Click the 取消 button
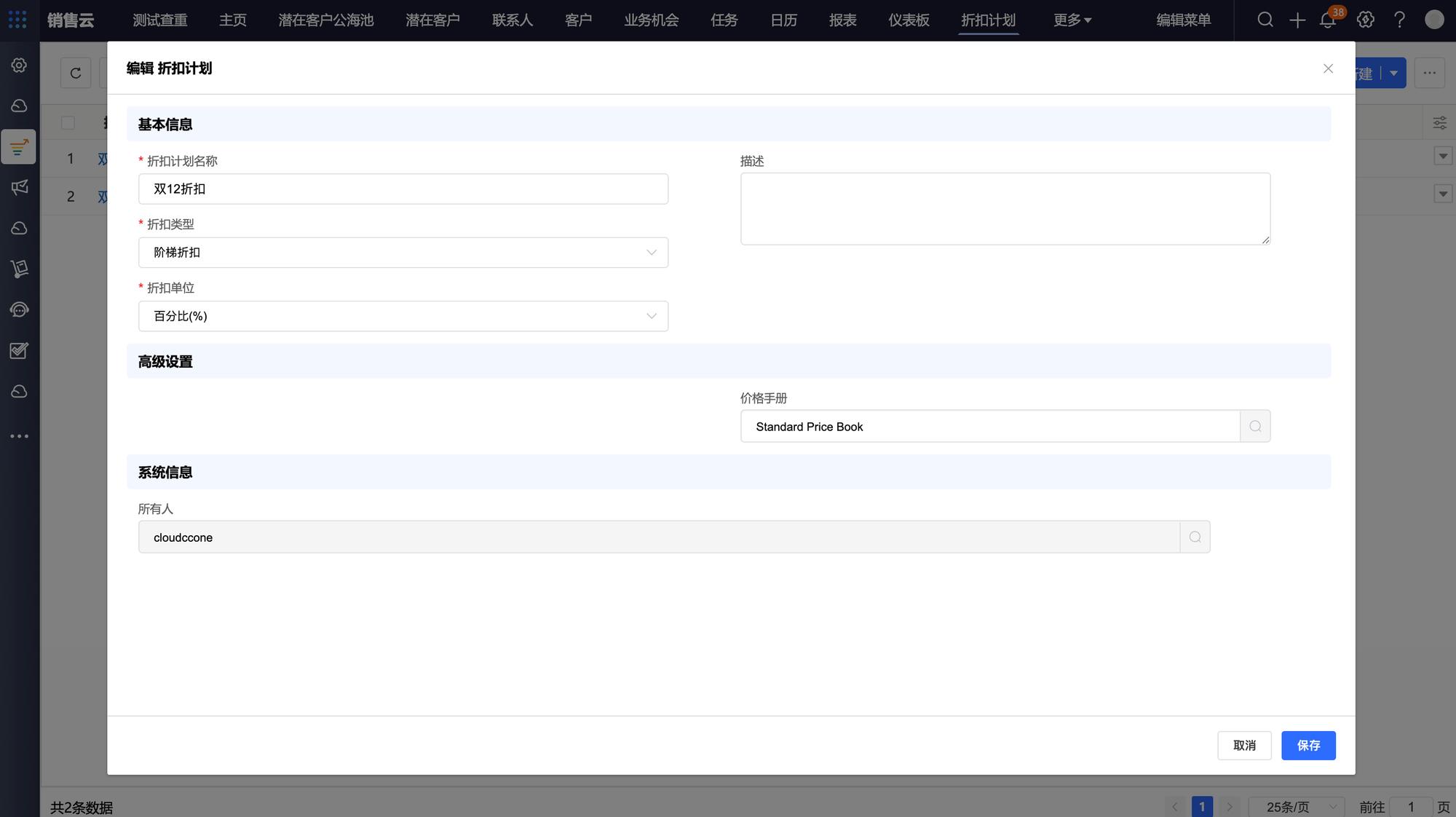1456x817 pixels. 1244,746
